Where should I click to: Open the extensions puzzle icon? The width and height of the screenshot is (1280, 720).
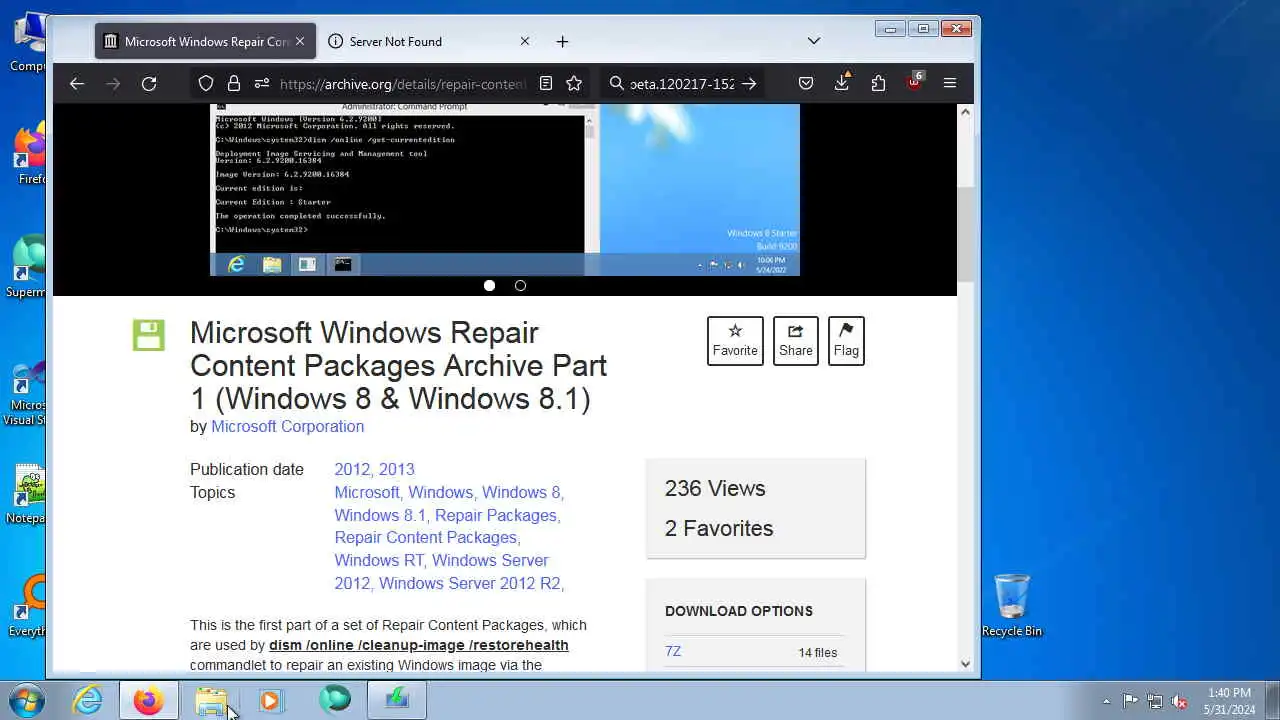click(x=878, y=84)
